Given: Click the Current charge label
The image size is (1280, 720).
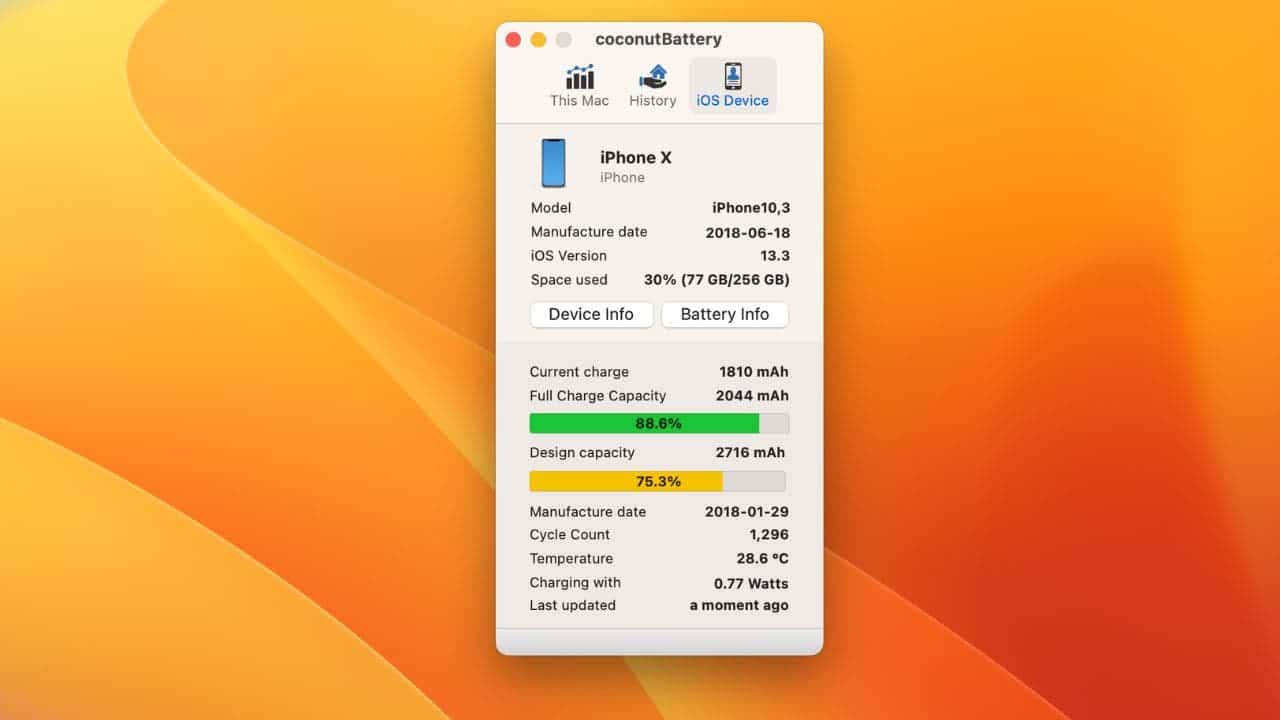Looking at the screenshot, I should [x=579, y=372].
